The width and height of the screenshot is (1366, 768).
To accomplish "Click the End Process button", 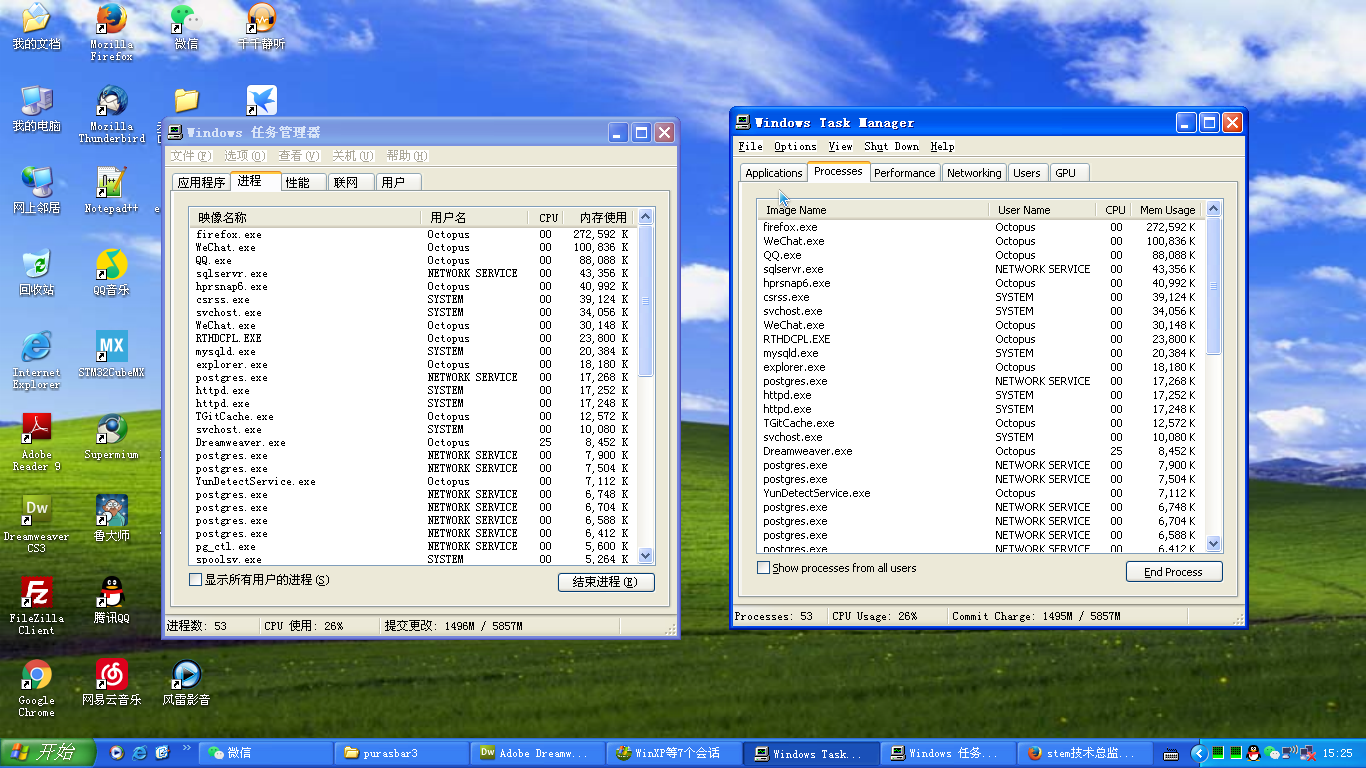I will tap(1174, 572).
